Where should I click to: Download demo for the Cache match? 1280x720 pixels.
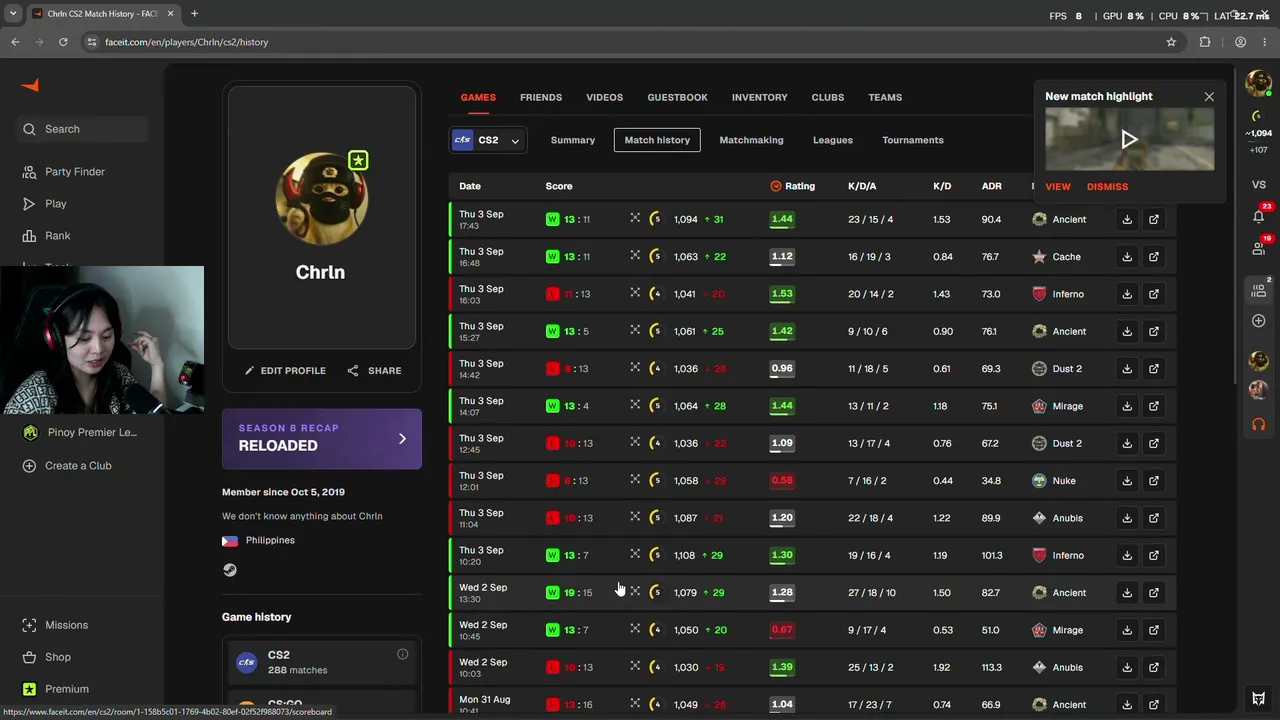(x=1127, y=257)
